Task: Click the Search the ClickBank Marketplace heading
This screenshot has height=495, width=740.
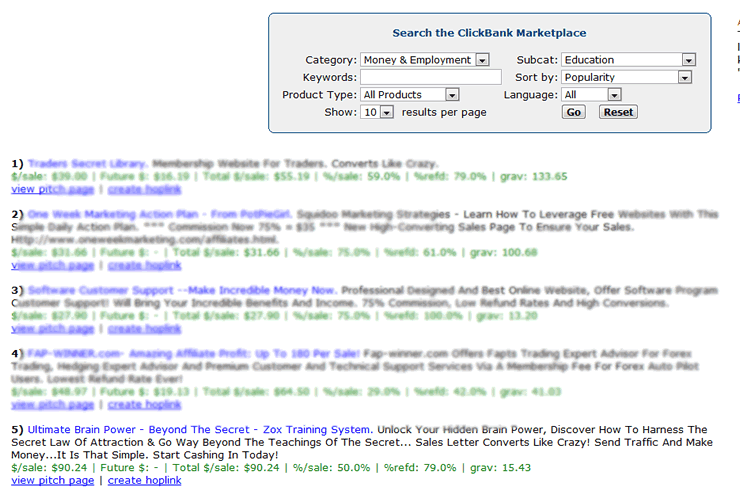Action: [489, 33]
